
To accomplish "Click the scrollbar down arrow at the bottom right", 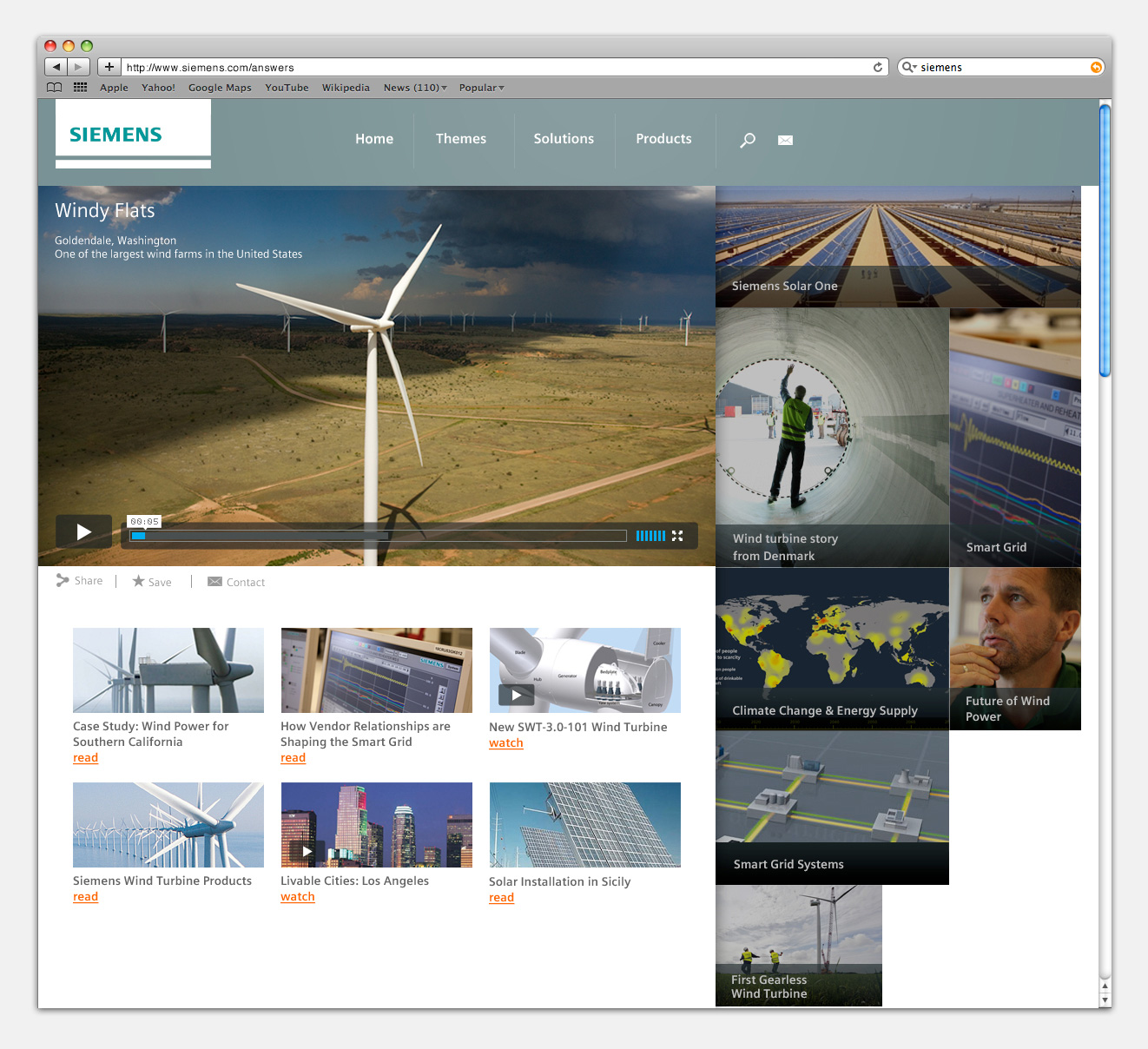I will 1105,1000.
